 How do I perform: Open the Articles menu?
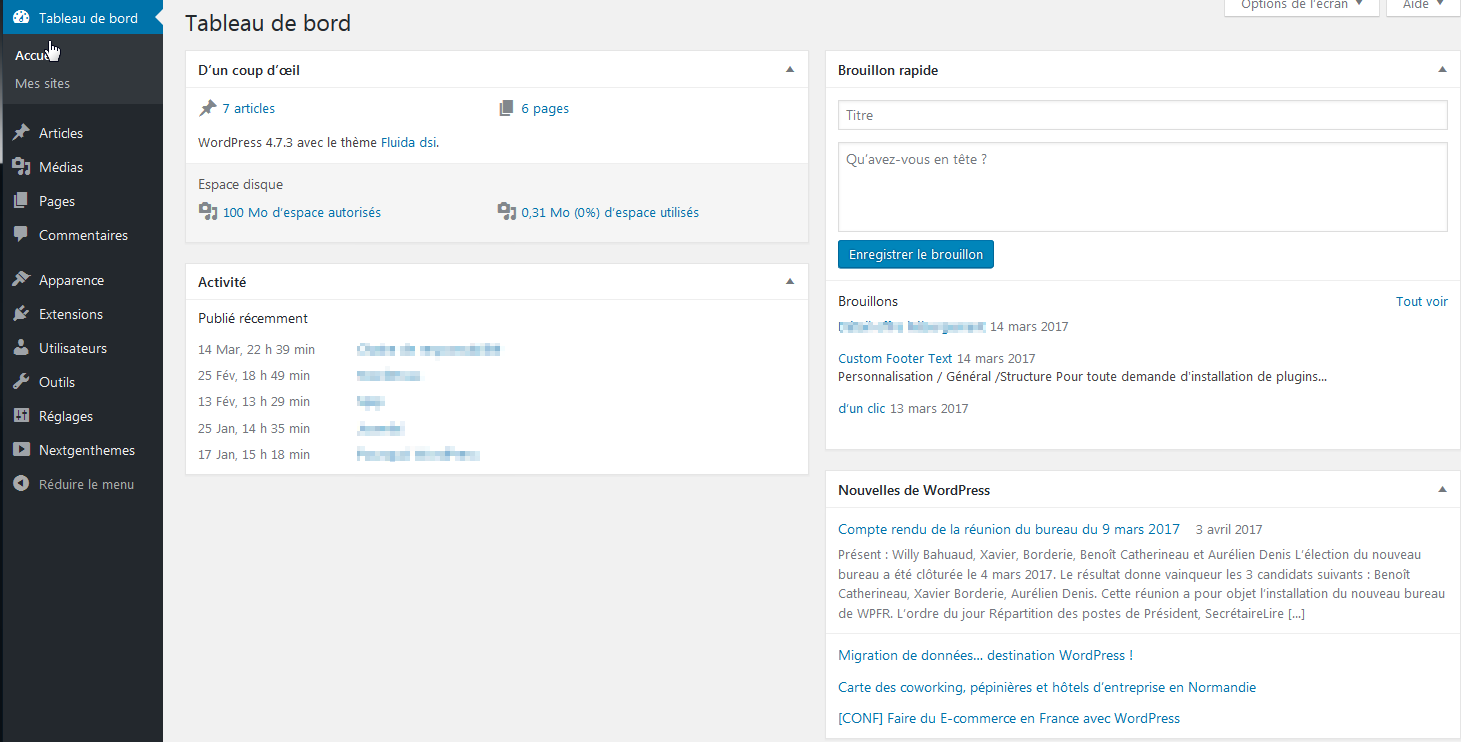(81, 133)
